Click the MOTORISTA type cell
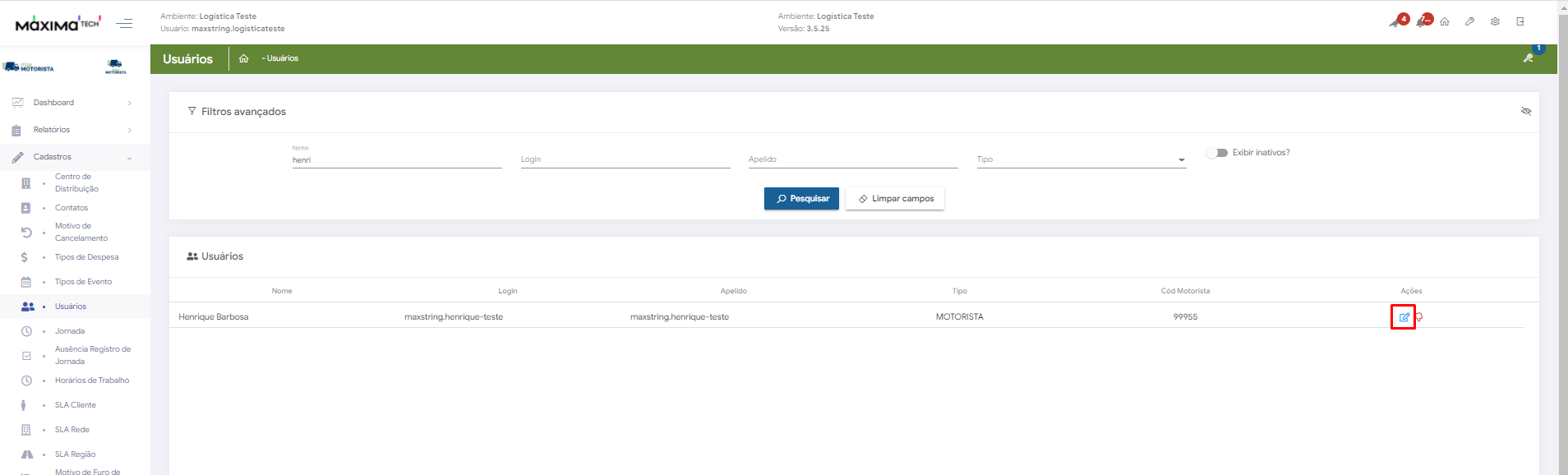This screenshot has height=475, width=1568. pos(959,316)
